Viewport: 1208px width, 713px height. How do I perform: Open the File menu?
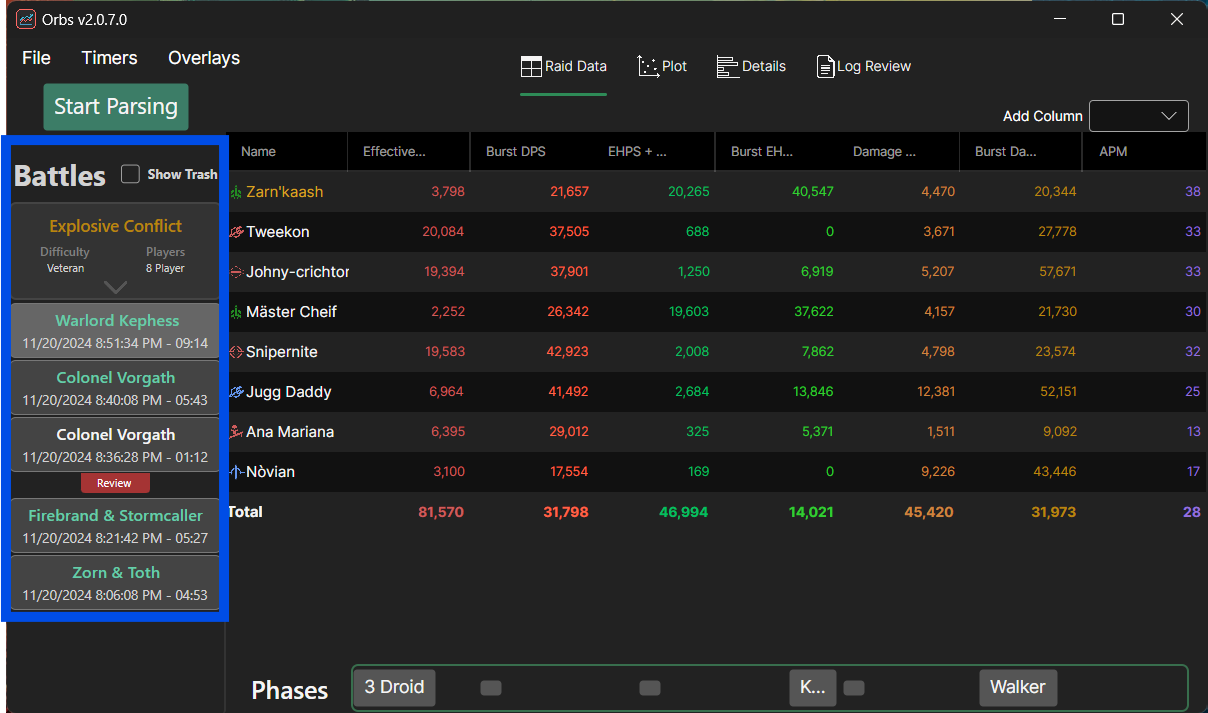click(36, 58)
